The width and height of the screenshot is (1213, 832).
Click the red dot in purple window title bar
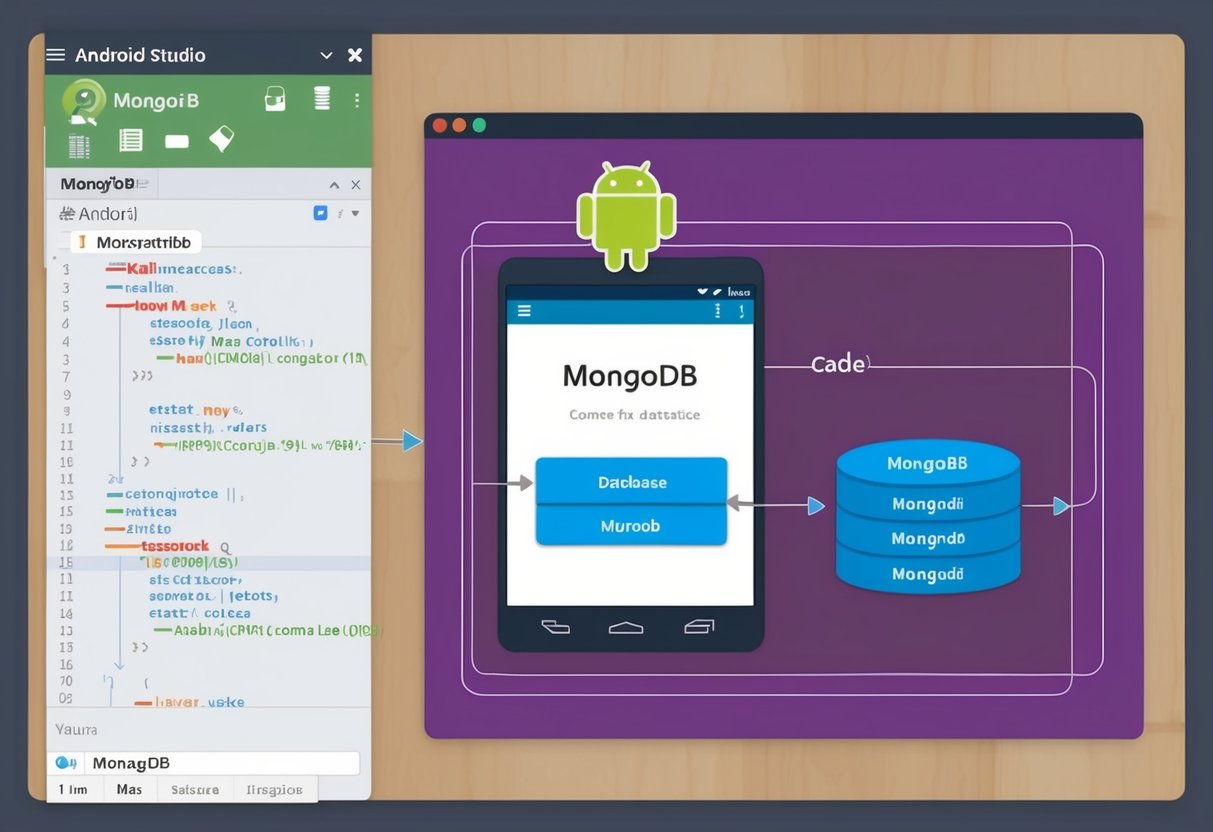click(x=440, y=126)
